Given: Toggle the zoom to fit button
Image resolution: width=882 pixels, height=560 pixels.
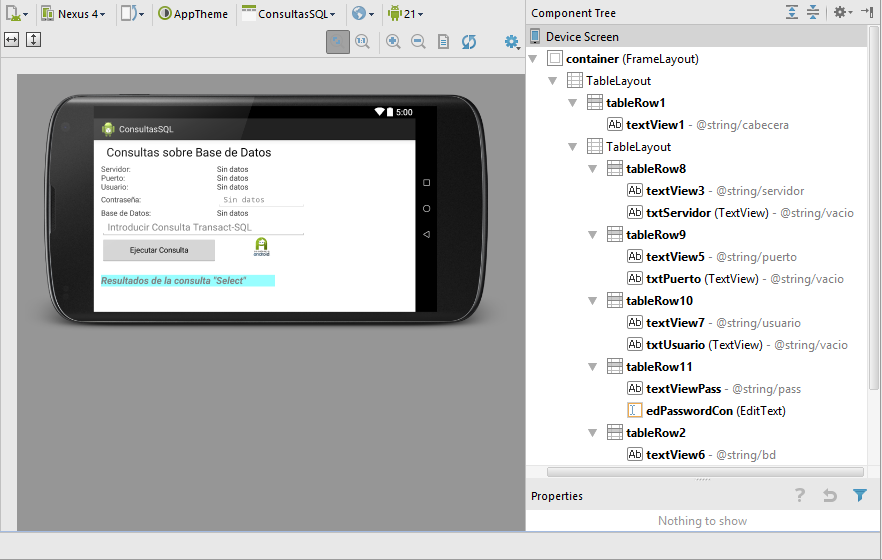Looking at the screenshot, I should point(338,42).
